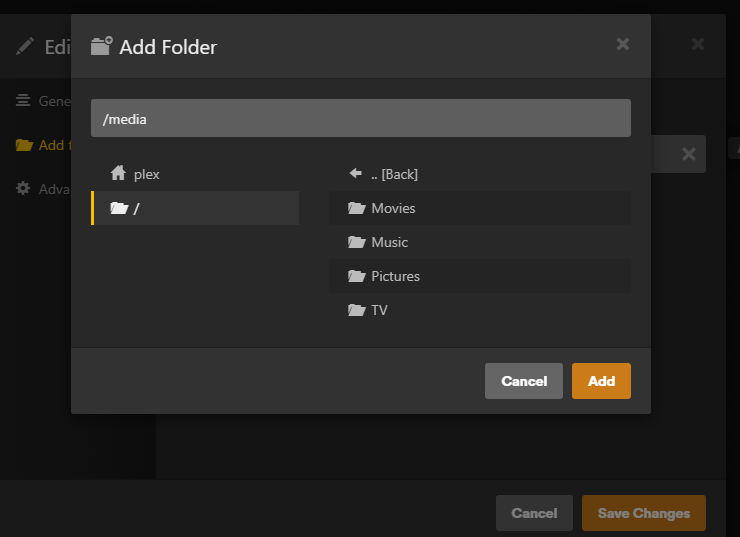Remove the folder entry using its X
This screenshot has height=537, width=740.
tap(688, 154)
